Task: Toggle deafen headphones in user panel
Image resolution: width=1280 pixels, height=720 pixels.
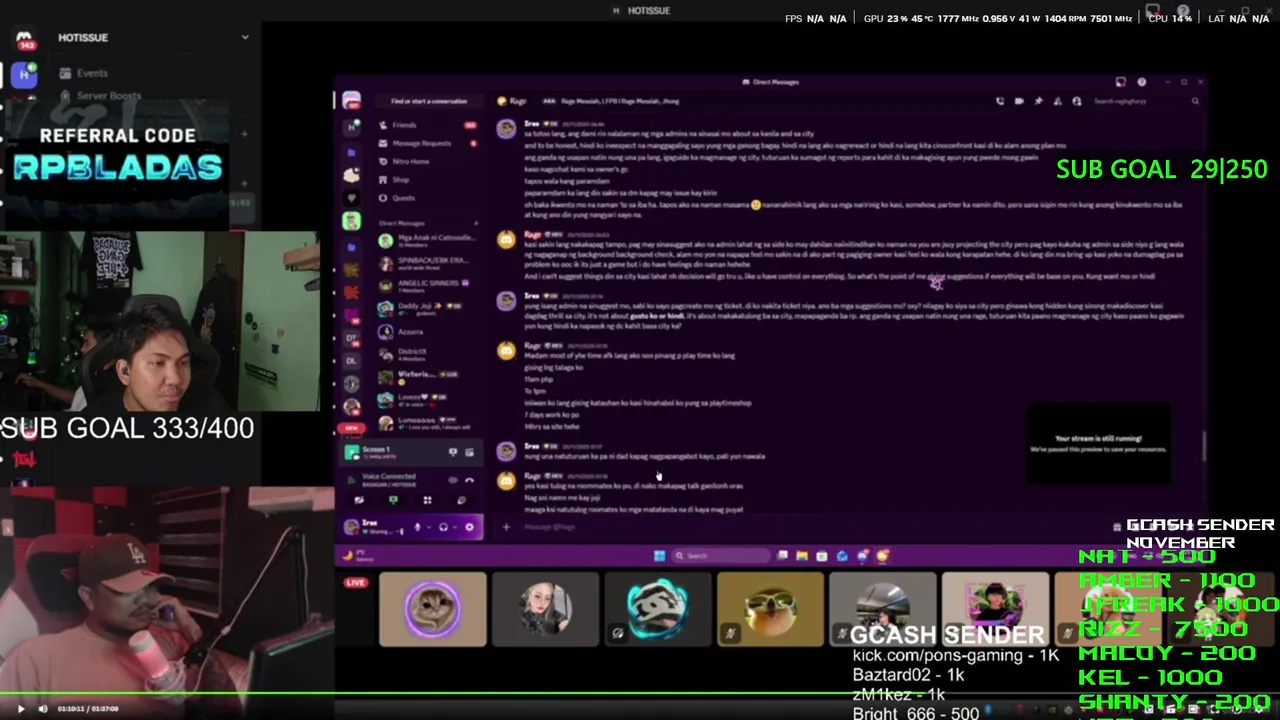Action: [x=443, y=527]
